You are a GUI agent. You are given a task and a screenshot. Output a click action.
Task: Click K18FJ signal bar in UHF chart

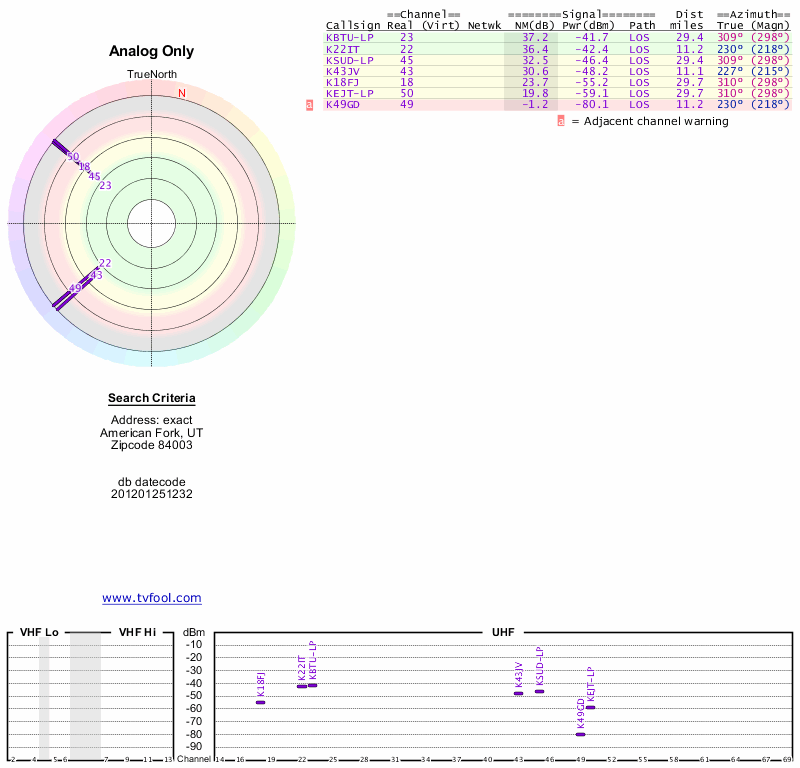[261, 703]
